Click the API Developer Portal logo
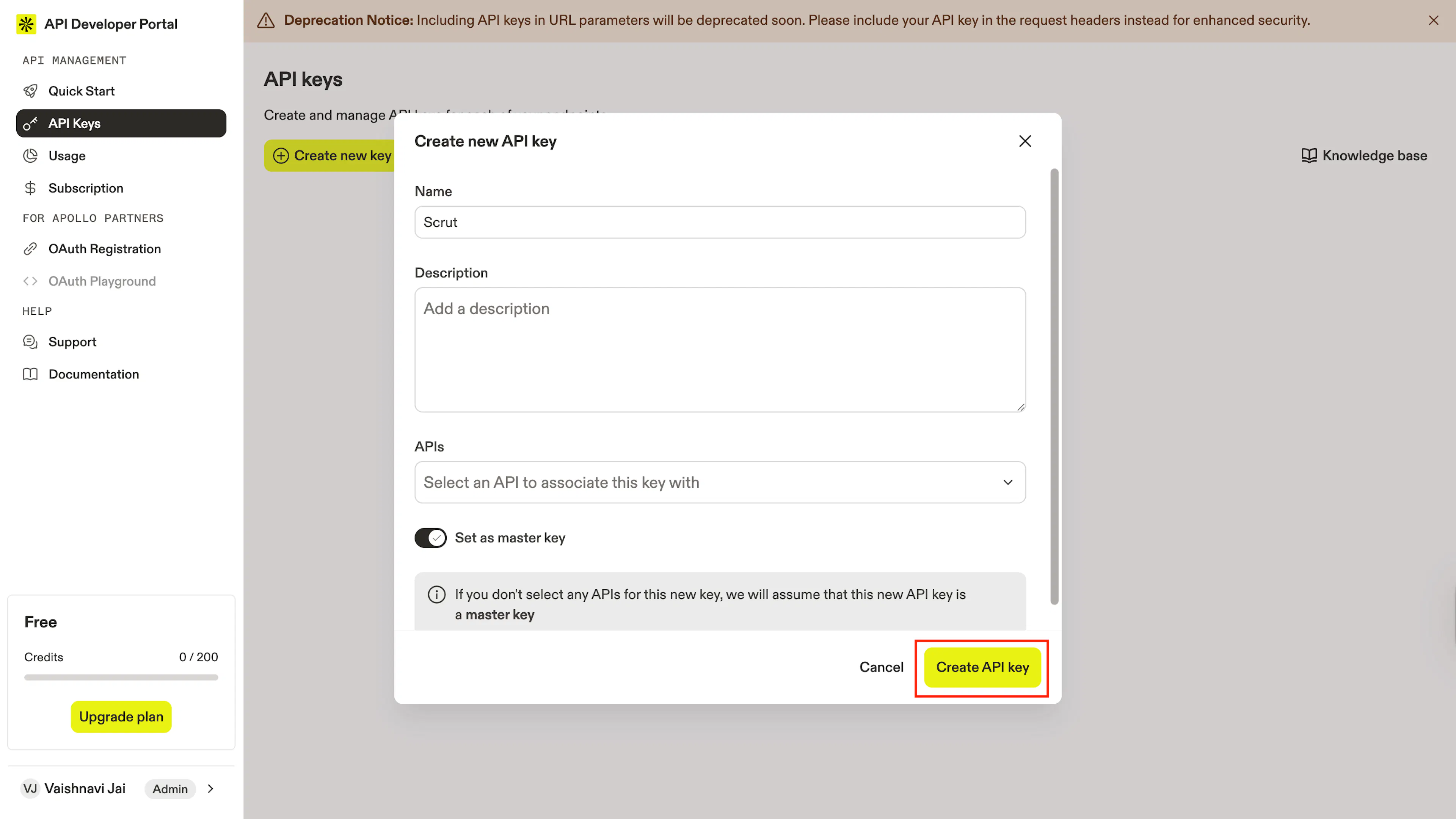 (26, 24)
